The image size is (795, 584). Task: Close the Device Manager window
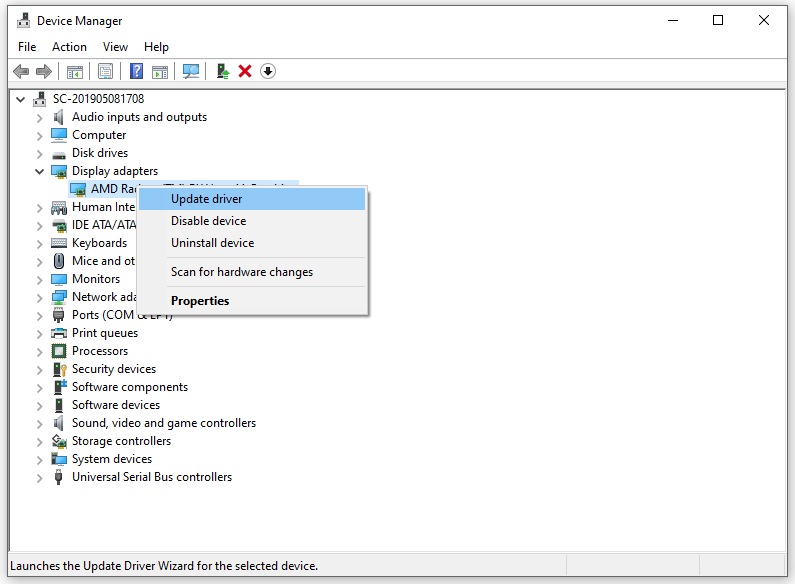point(764,20)
